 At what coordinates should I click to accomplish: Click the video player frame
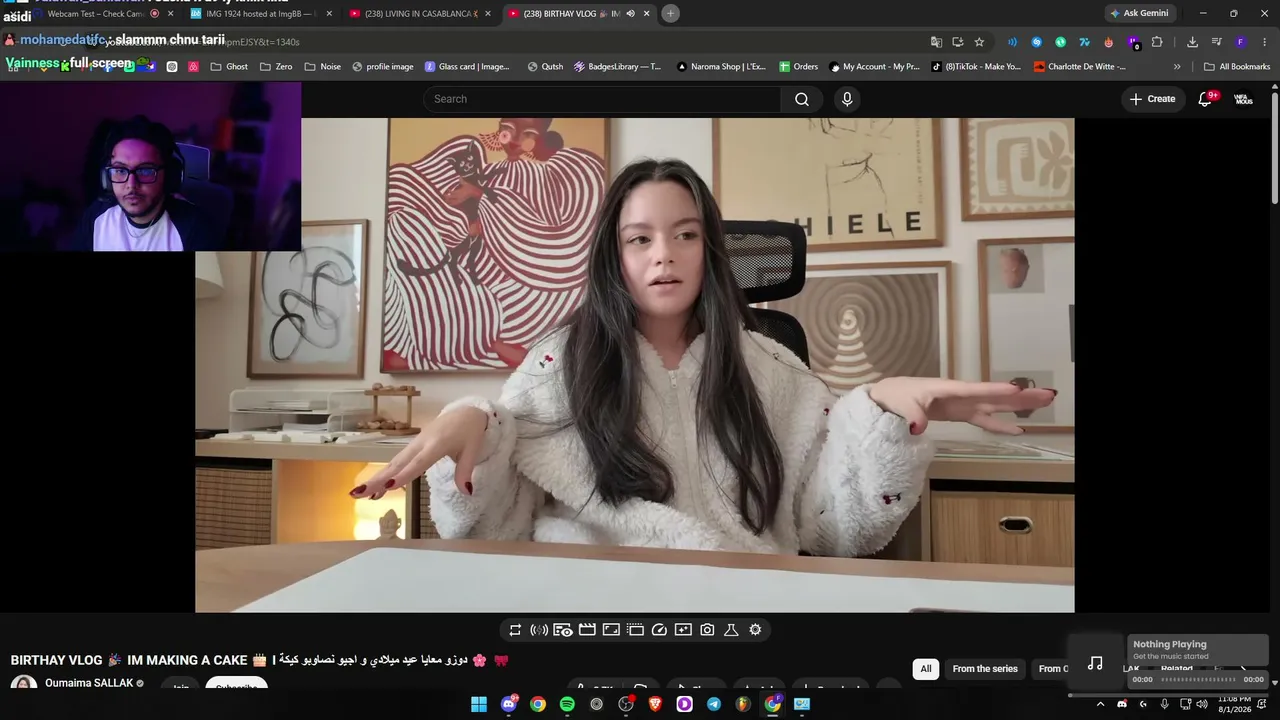pyautogui.click(x=635, y=365)
